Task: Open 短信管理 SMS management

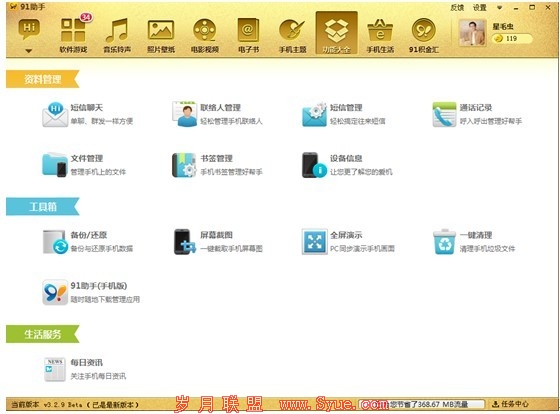Action: point(344,114)
